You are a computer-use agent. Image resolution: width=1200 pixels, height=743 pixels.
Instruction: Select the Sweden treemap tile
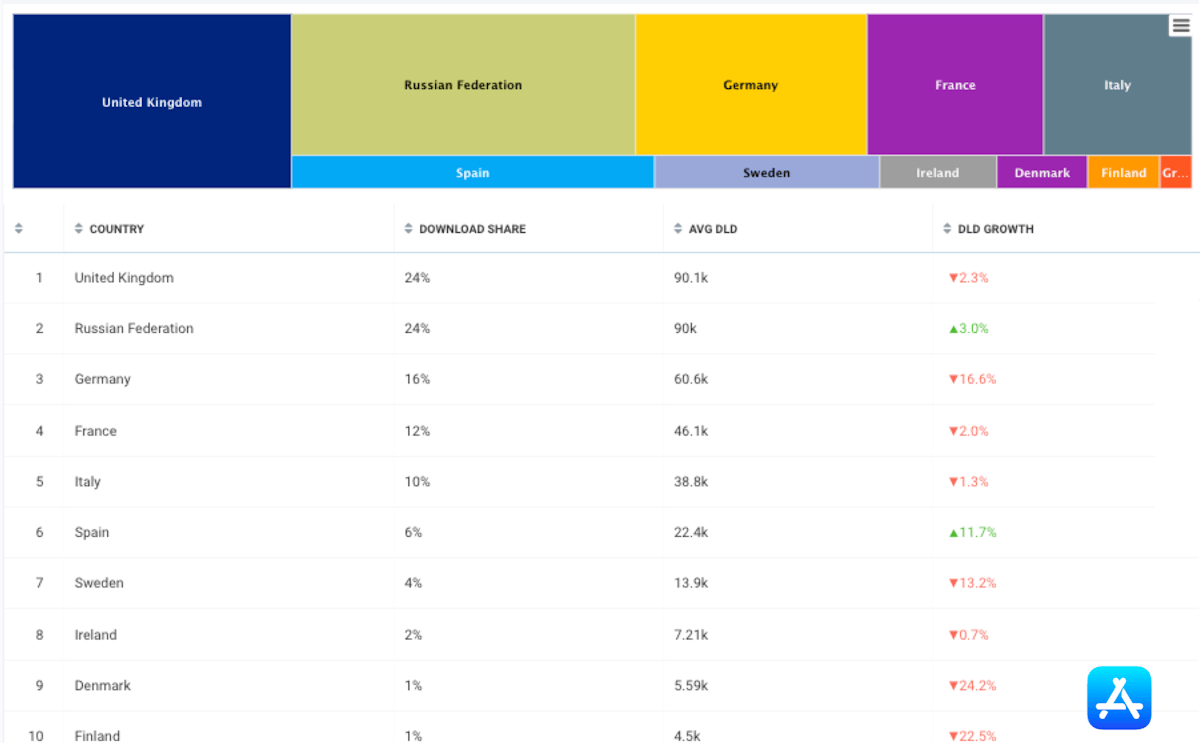pos(766,173)
